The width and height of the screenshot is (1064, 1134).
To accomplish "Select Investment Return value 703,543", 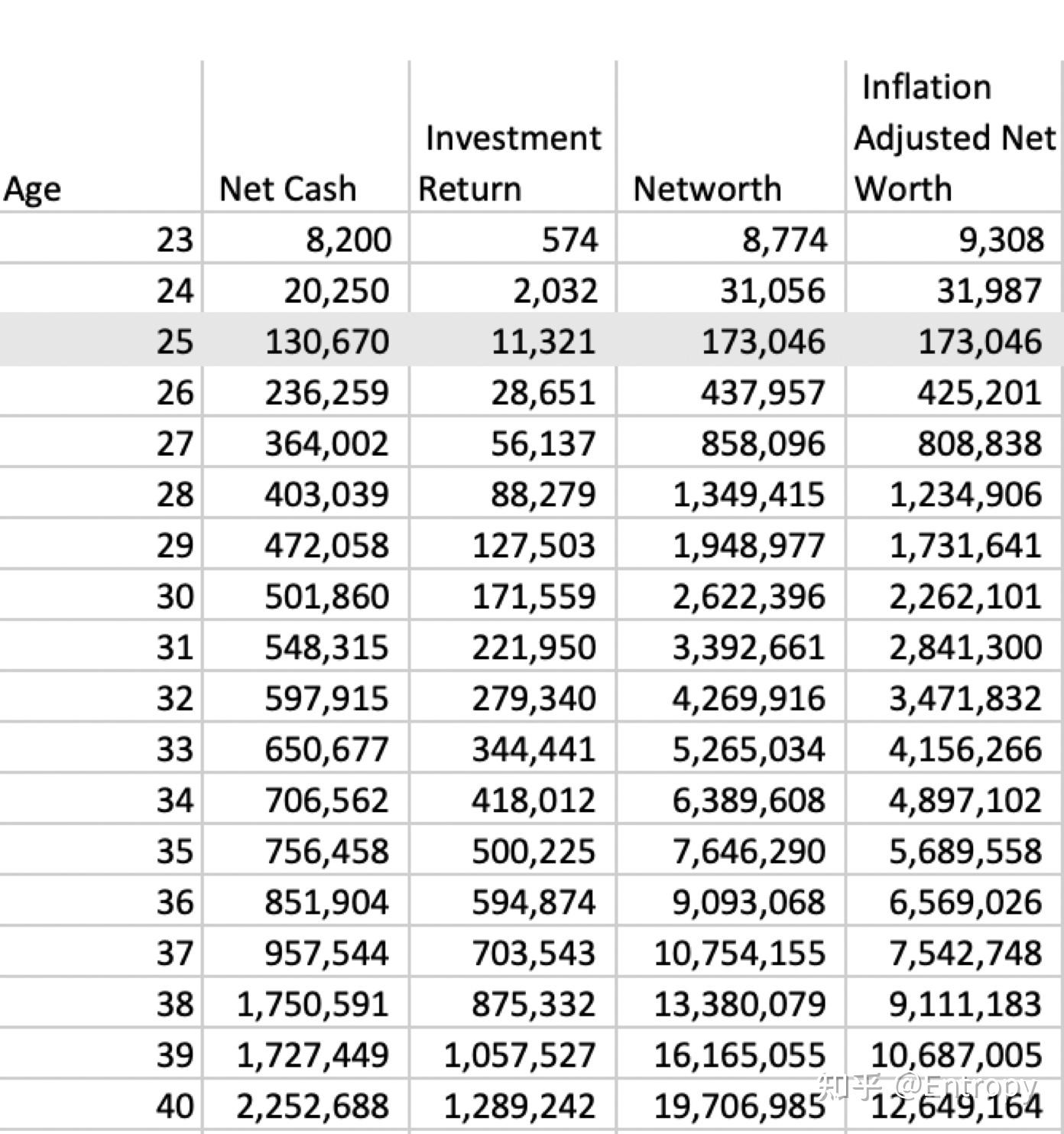I will [533, 954].
